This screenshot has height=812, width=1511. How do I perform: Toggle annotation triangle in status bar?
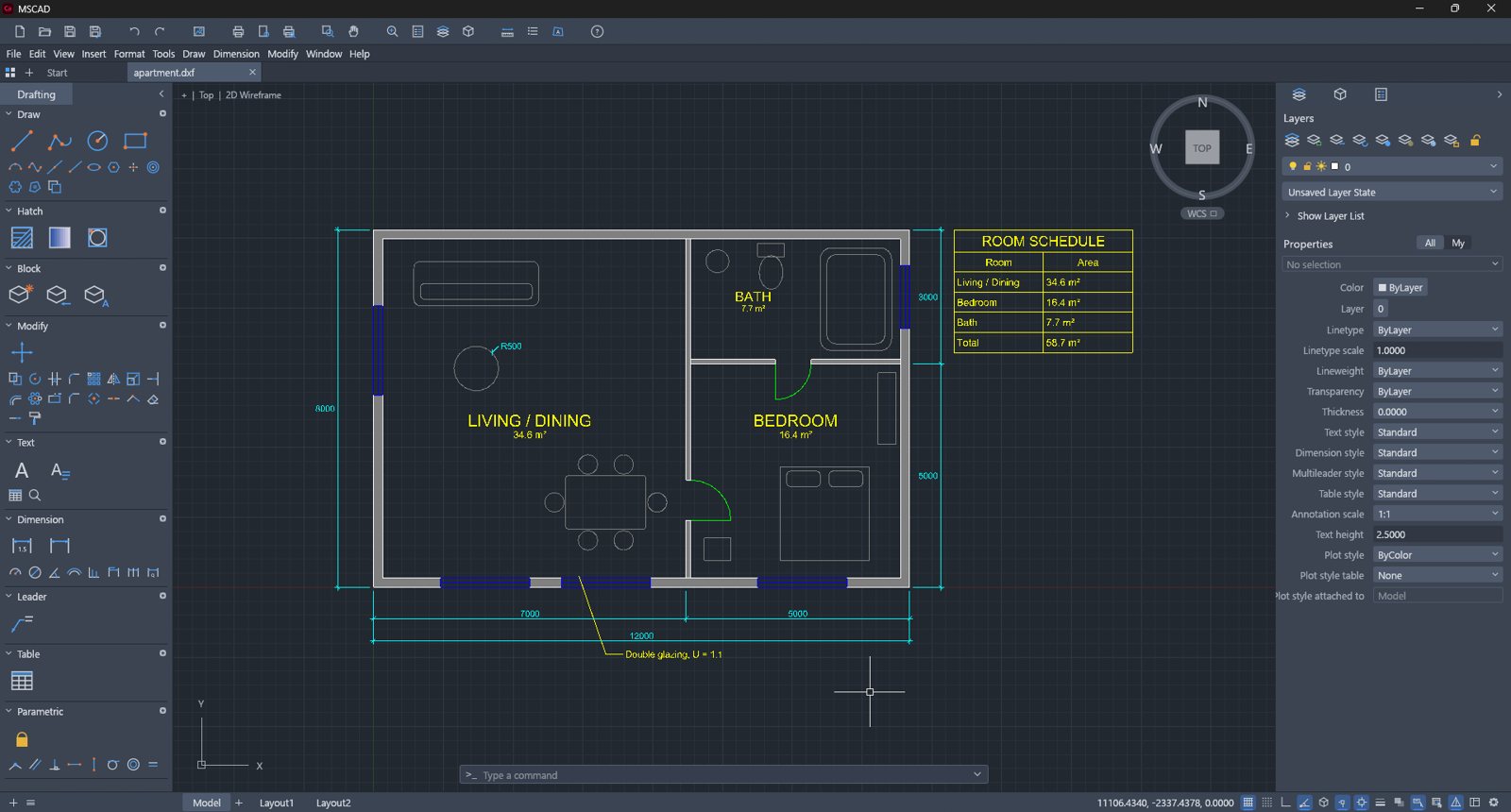coord(1455,803)
